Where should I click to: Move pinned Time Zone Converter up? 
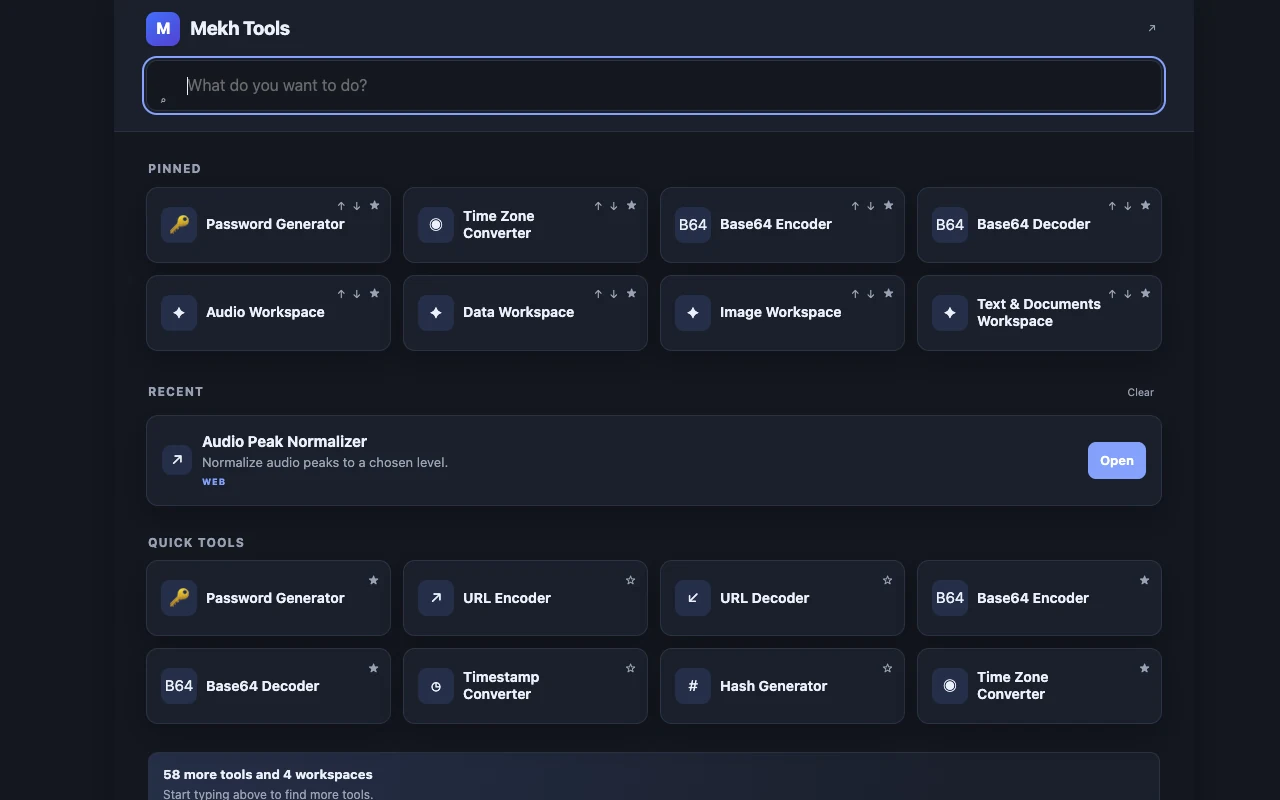click(x=598, y=206)
